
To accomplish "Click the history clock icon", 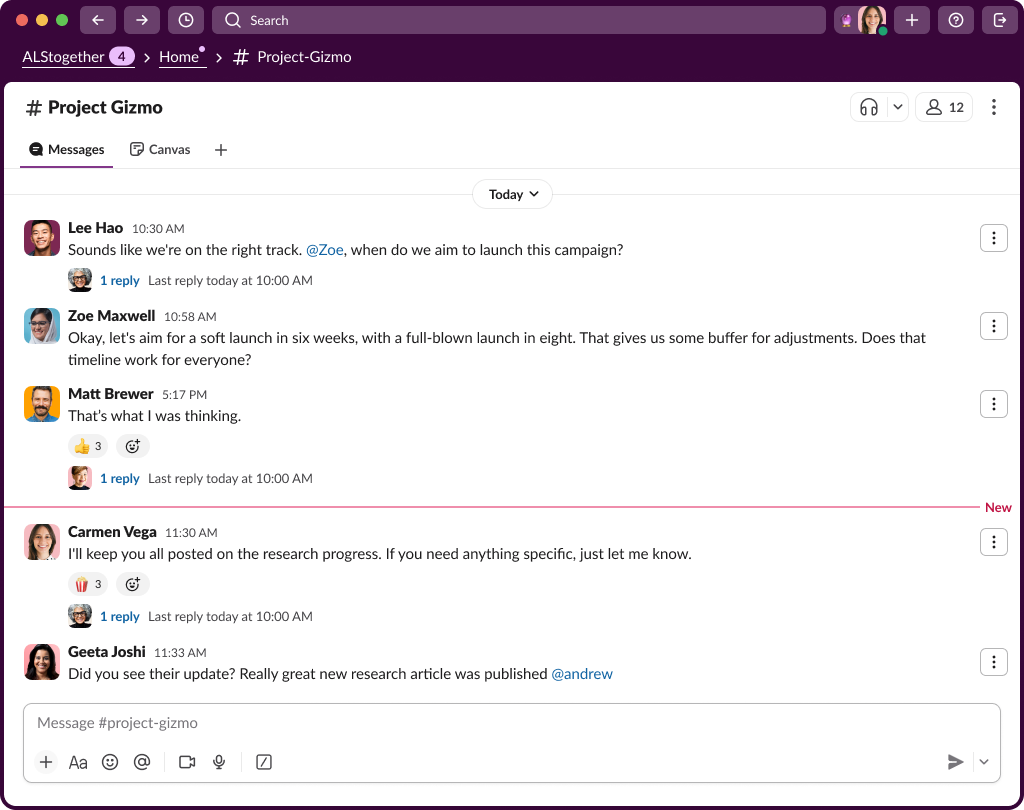I will [186, 20].
